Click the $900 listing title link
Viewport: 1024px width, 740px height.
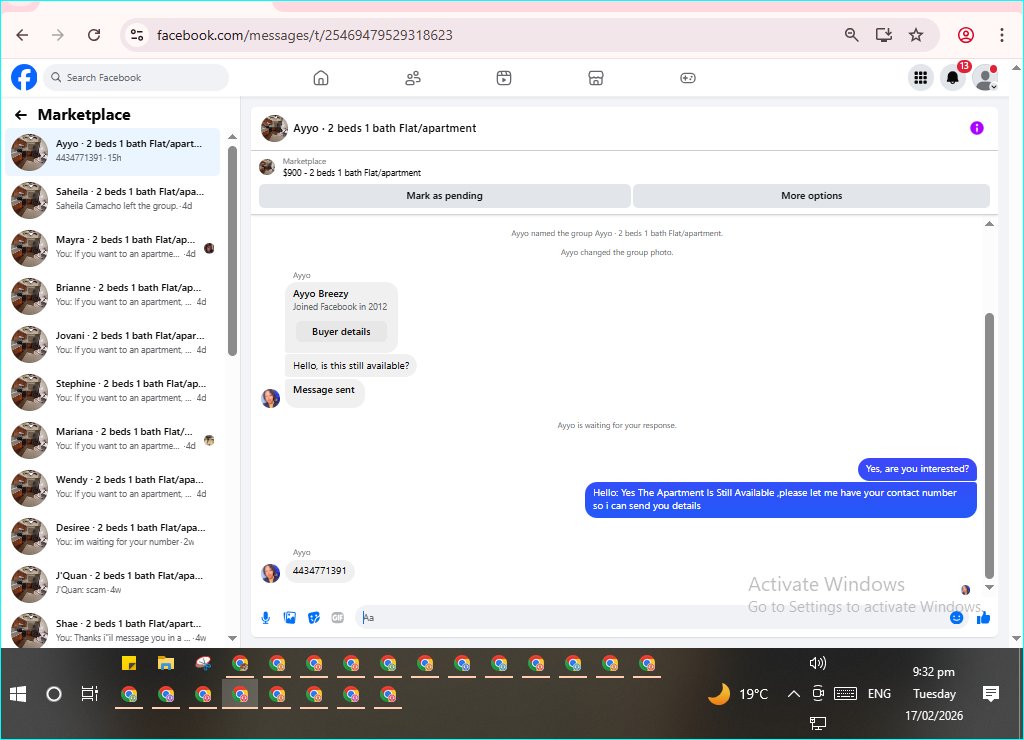(352, 173)
